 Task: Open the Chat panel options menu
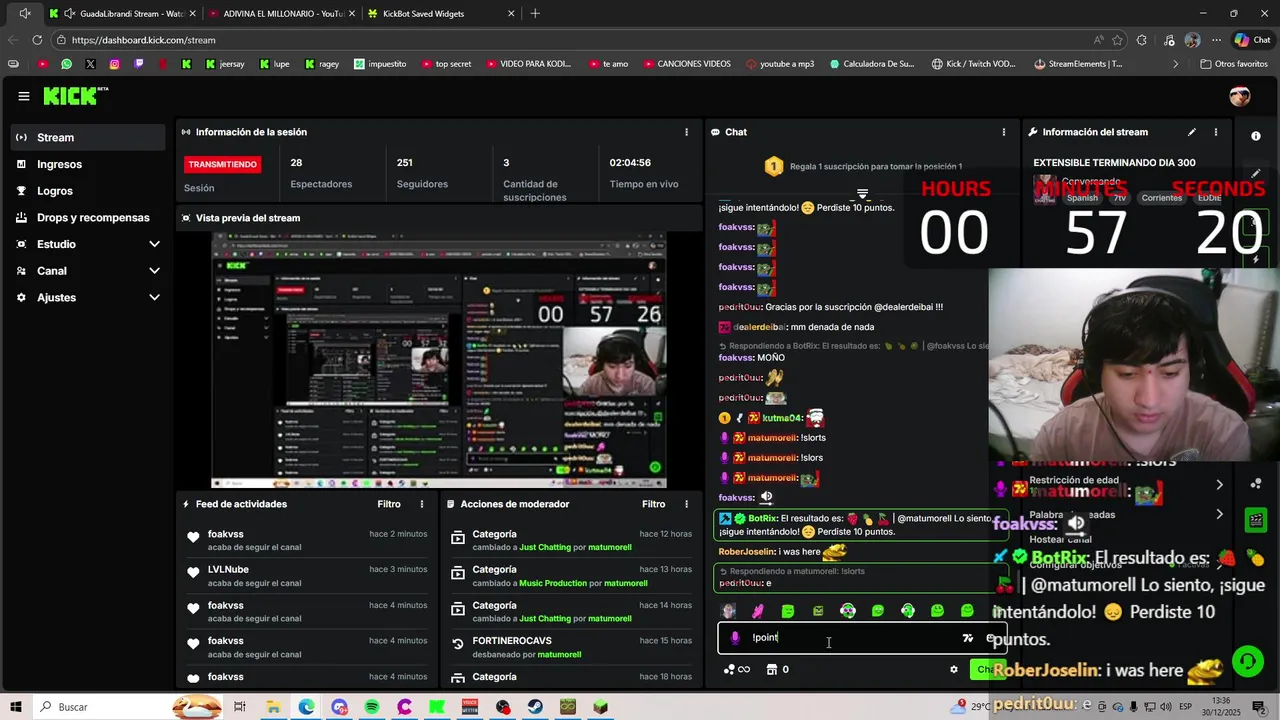coord(1004,132)
